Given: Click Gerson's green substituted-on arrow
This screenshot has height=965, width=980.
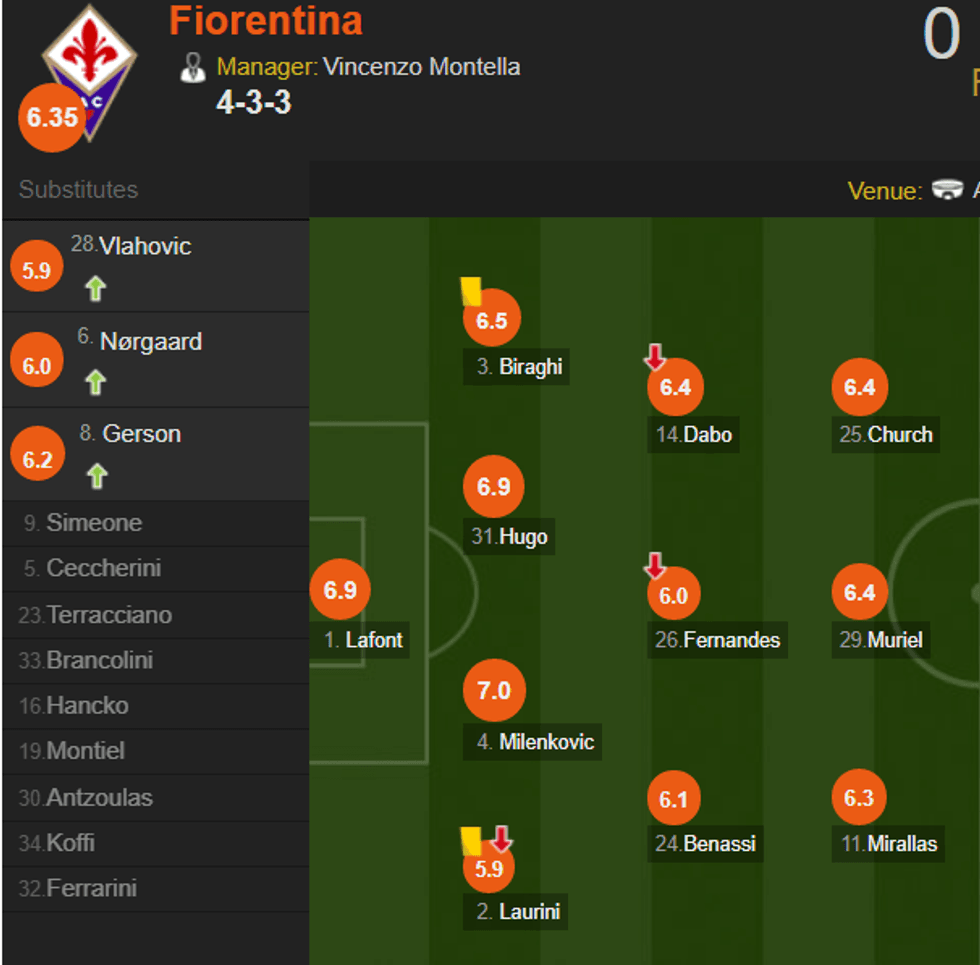Looking at the screenshot, I should 96,476.
